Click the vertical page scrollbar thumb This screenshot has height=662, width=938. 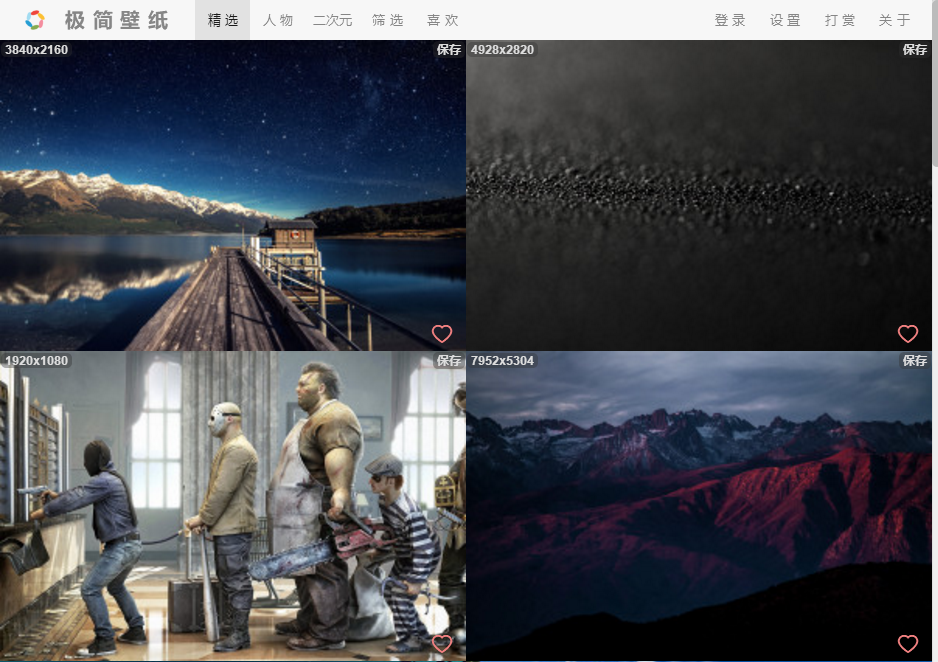pyautogui.click(x=935, y=84)
